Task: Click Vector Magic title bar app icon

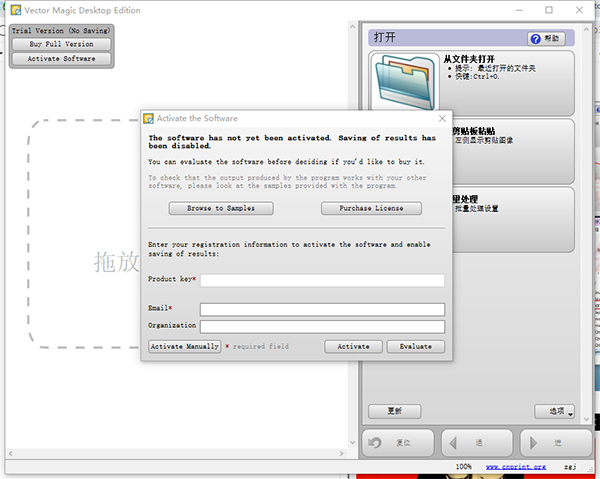Action: [x=16, y=10]
